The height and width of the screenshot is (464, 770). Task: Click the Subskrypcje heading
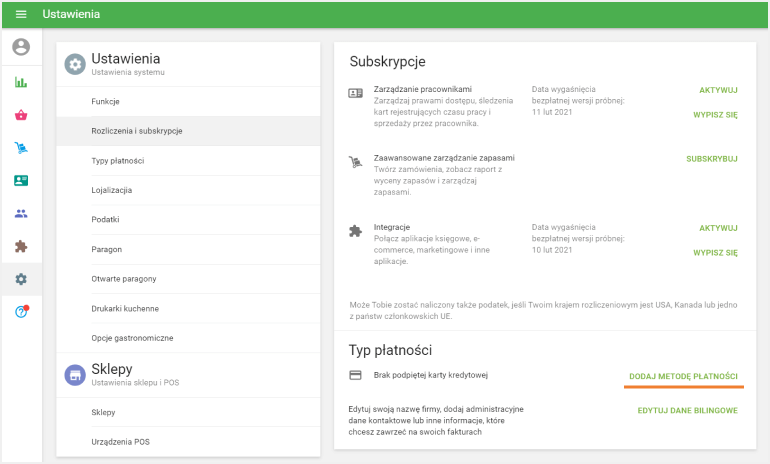pyautogui.click(x=387, y=62)
